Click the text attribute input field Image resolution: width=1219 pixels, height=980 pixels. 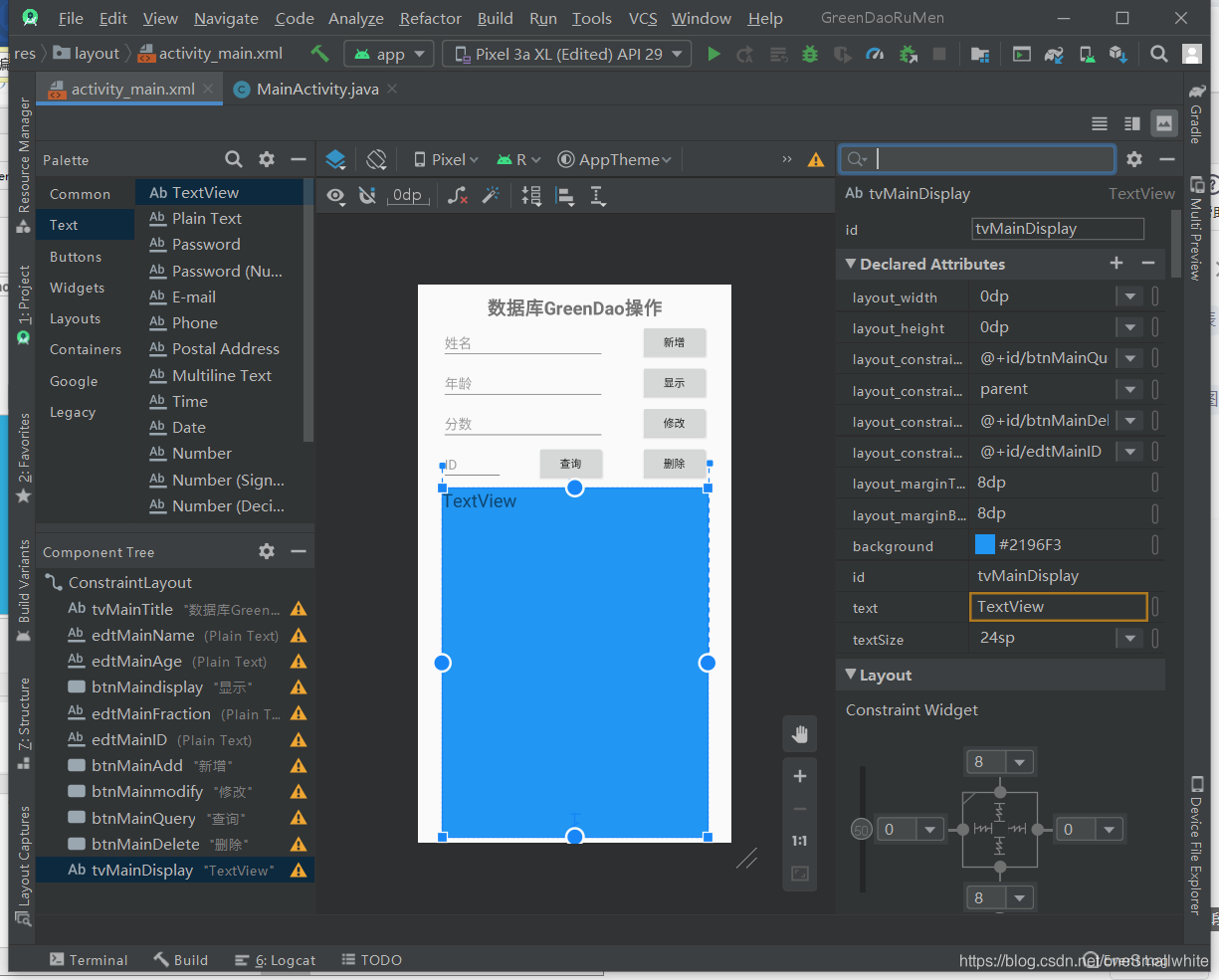tap(1058, 607)
